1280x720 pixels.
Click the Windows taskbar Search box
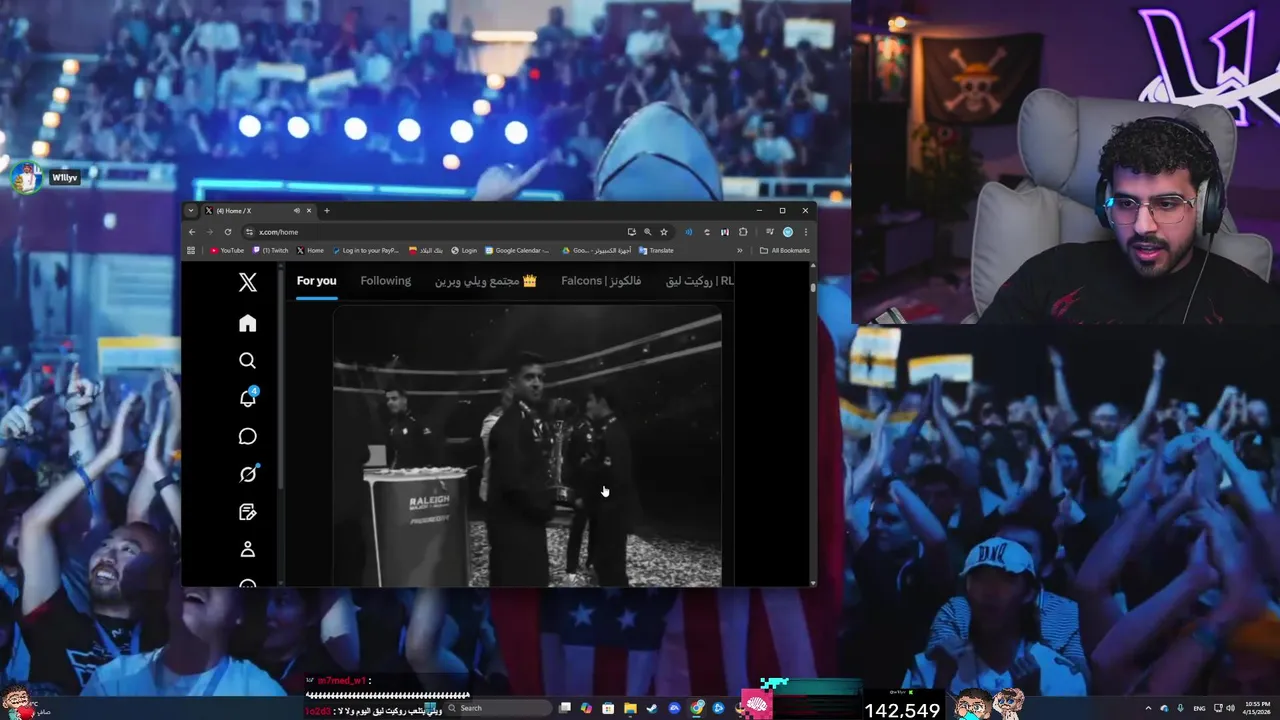pyautogui.click(x=498, y=708)
